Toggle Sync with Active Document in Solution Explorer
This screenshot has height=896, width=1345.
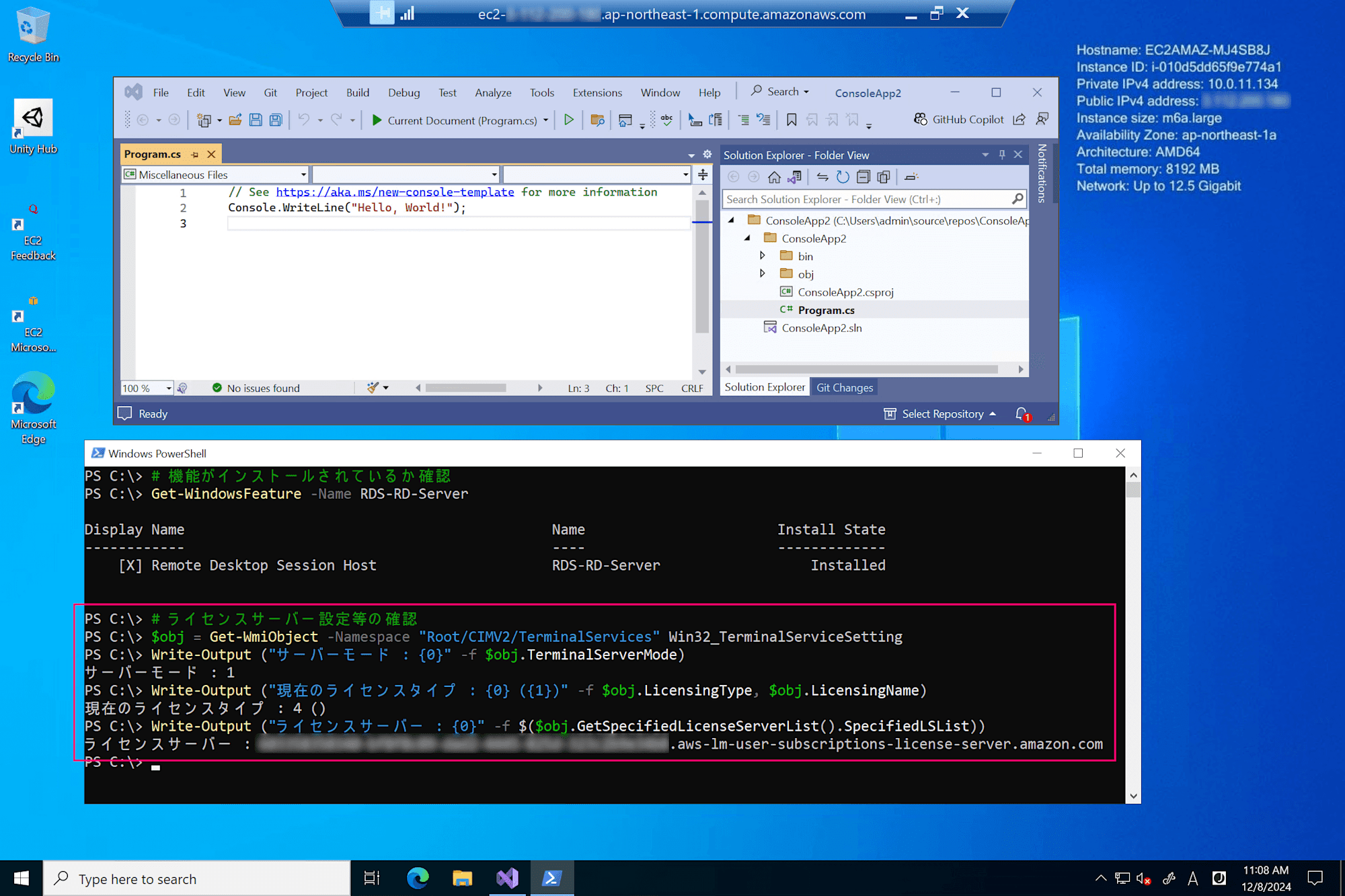[x=822, y=177]
